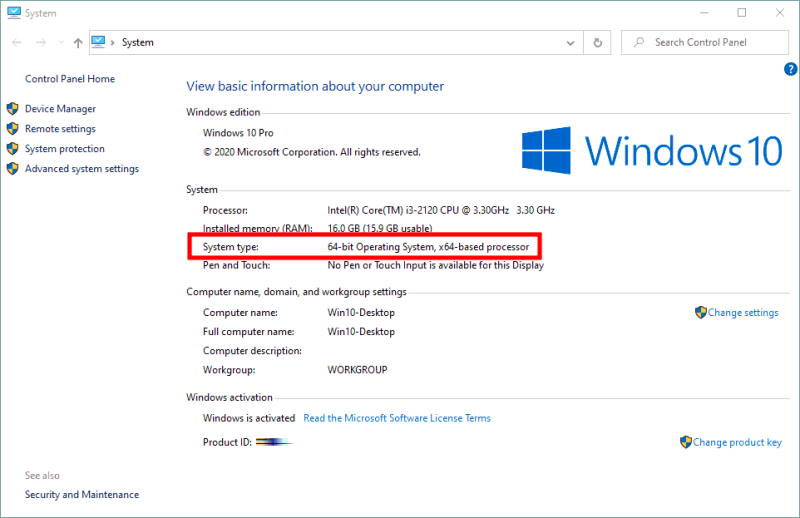
Task: Open Remote settings
Action: (x=60, y=129)
